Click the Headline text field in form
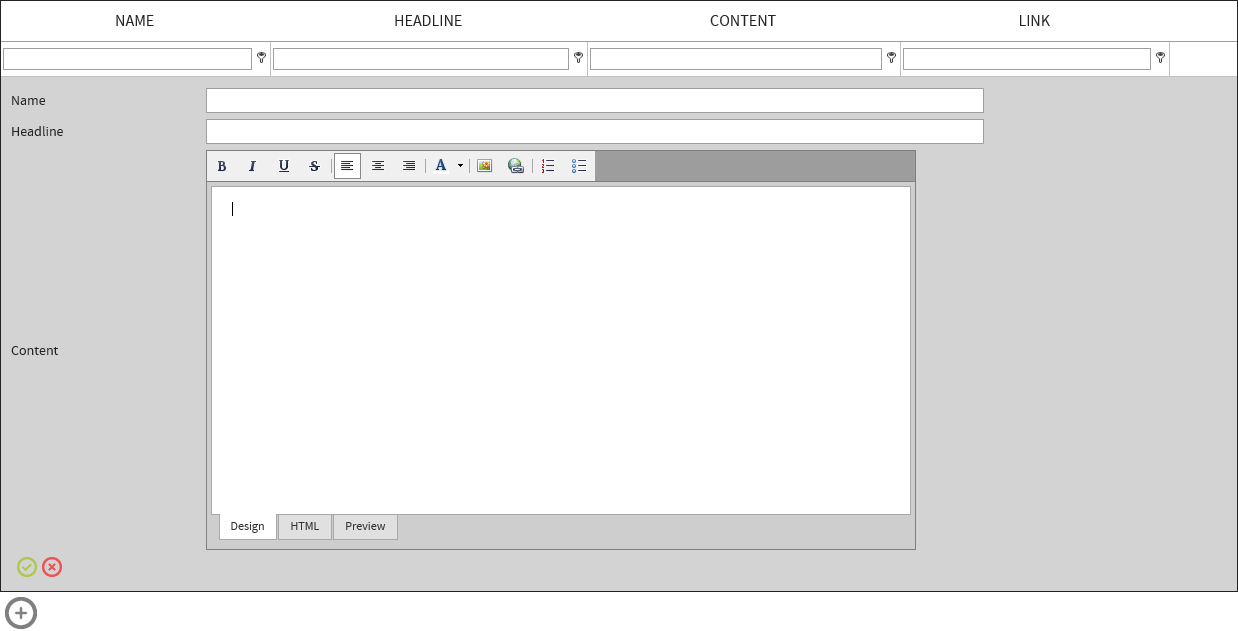Viewport: 1238px width, 631px height. click(594, 132)
